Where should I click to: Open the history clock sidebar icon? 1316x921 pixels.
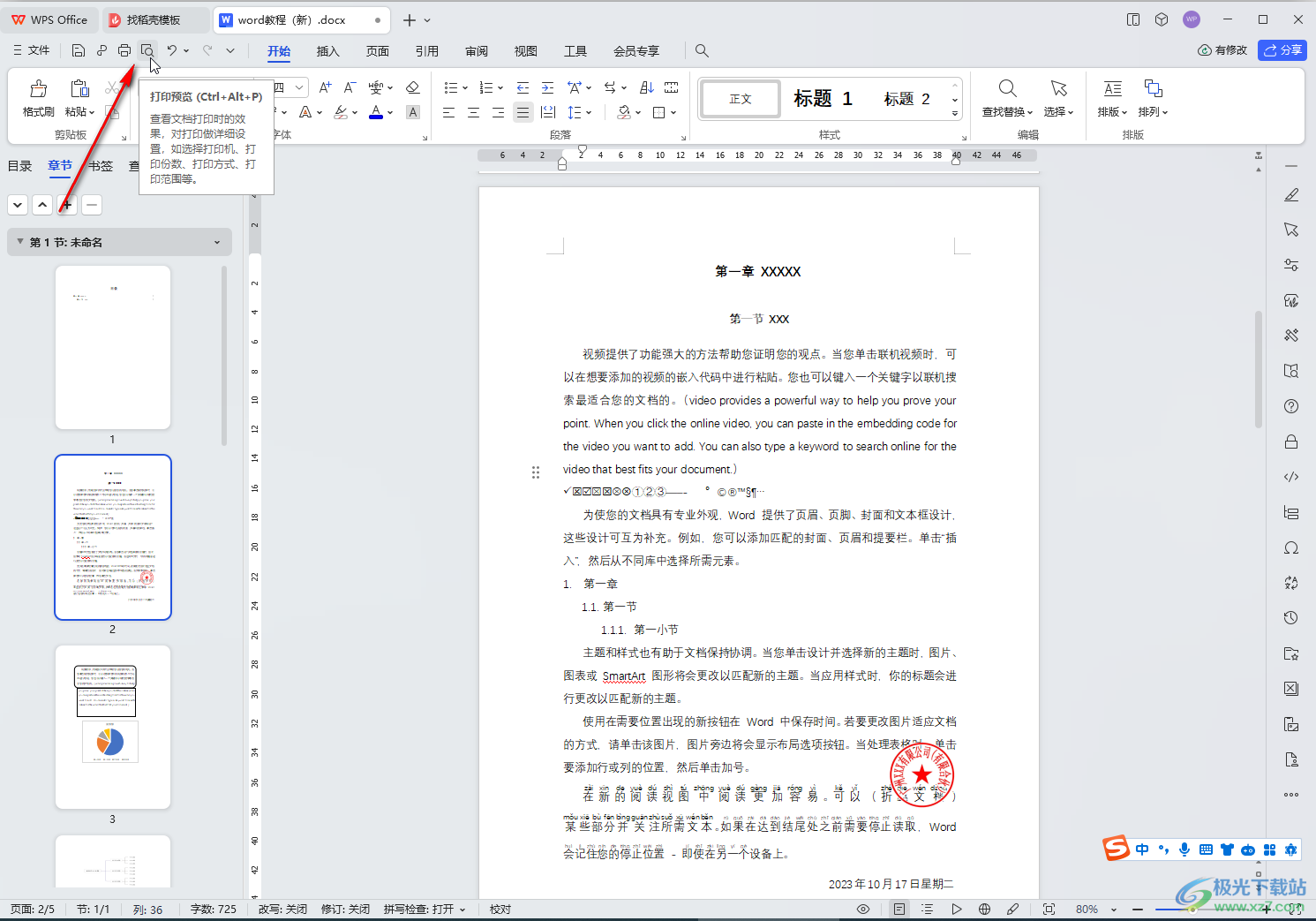click(x=1291, y=618)
